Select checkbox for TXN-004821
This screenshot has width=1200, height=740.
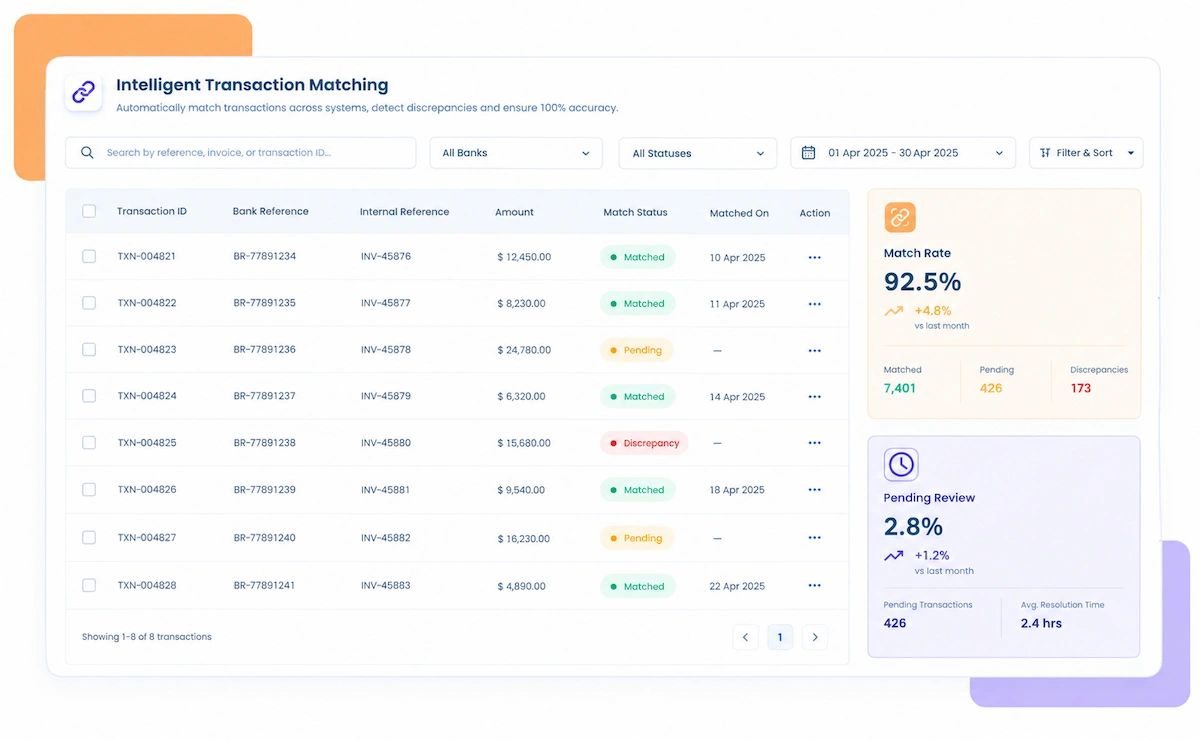click(x=89, y=256)
